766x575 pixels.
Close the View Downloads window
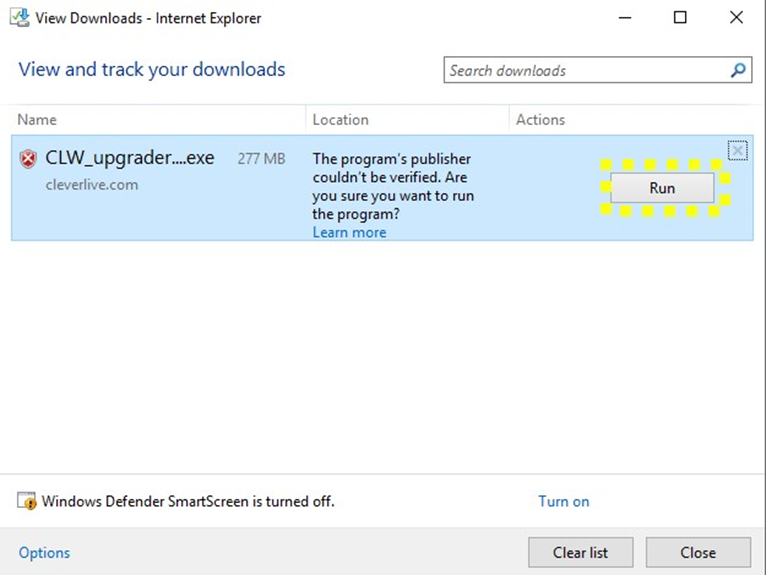736,18
